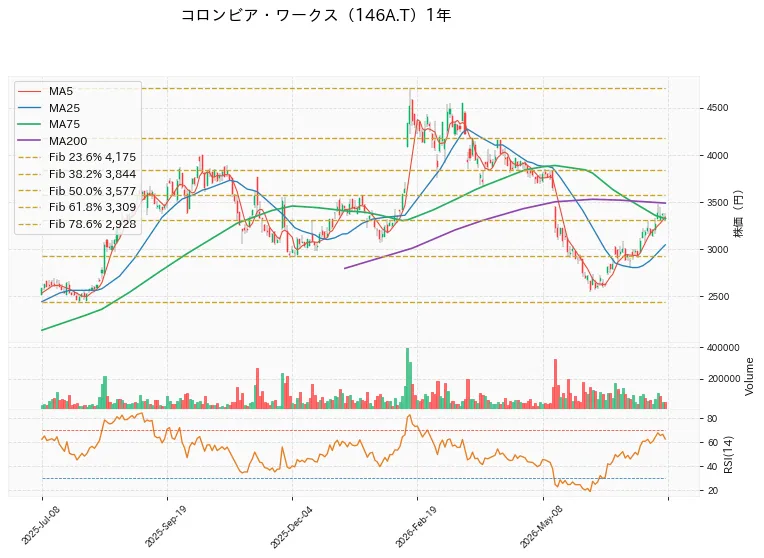The image size is (764, 558).
Task: Click the green MA75 line swatch in legend
Action: (x=29, y=124)
